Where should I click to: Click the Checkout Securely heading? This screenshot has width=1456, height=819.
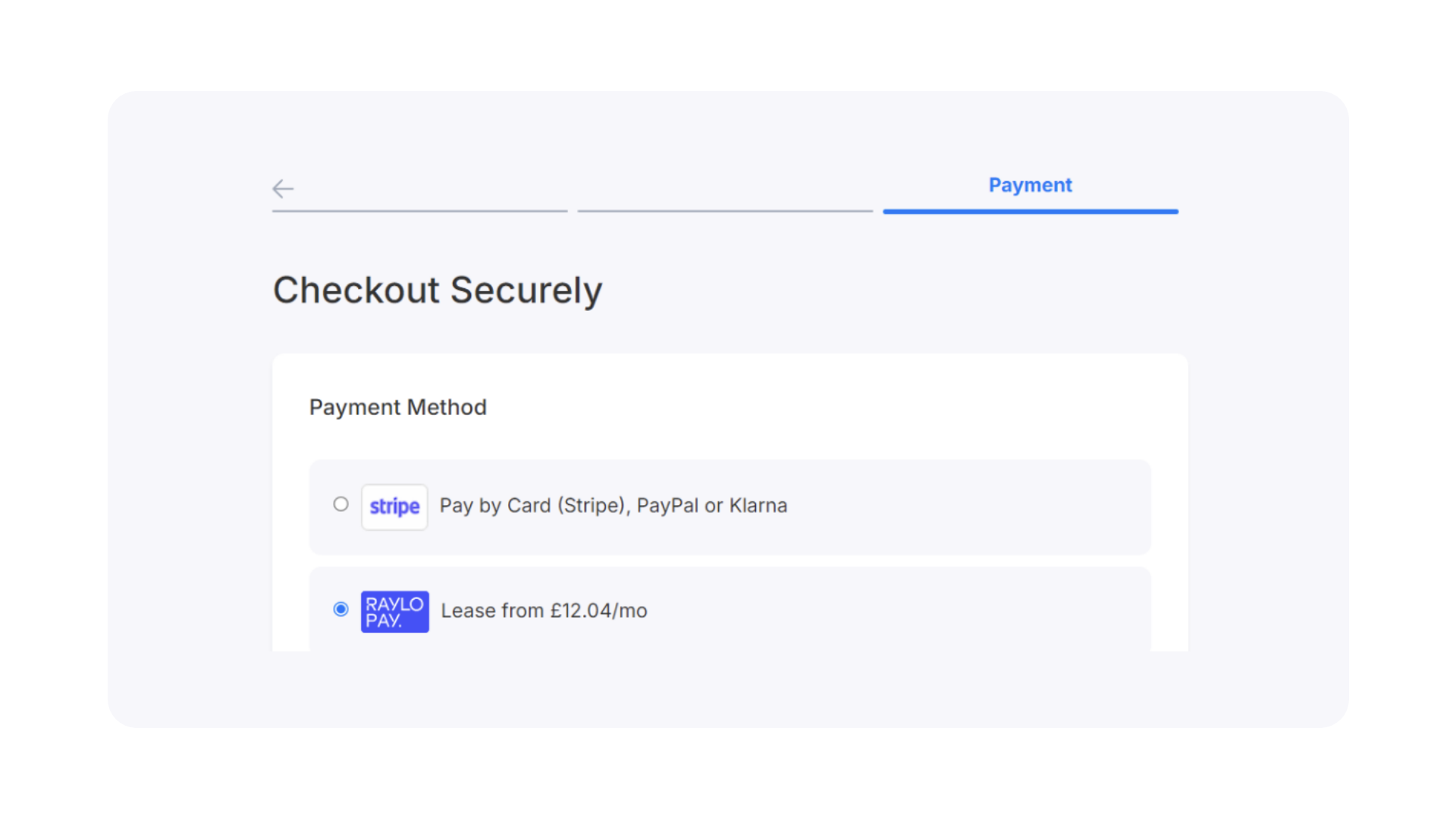(438, 290)
